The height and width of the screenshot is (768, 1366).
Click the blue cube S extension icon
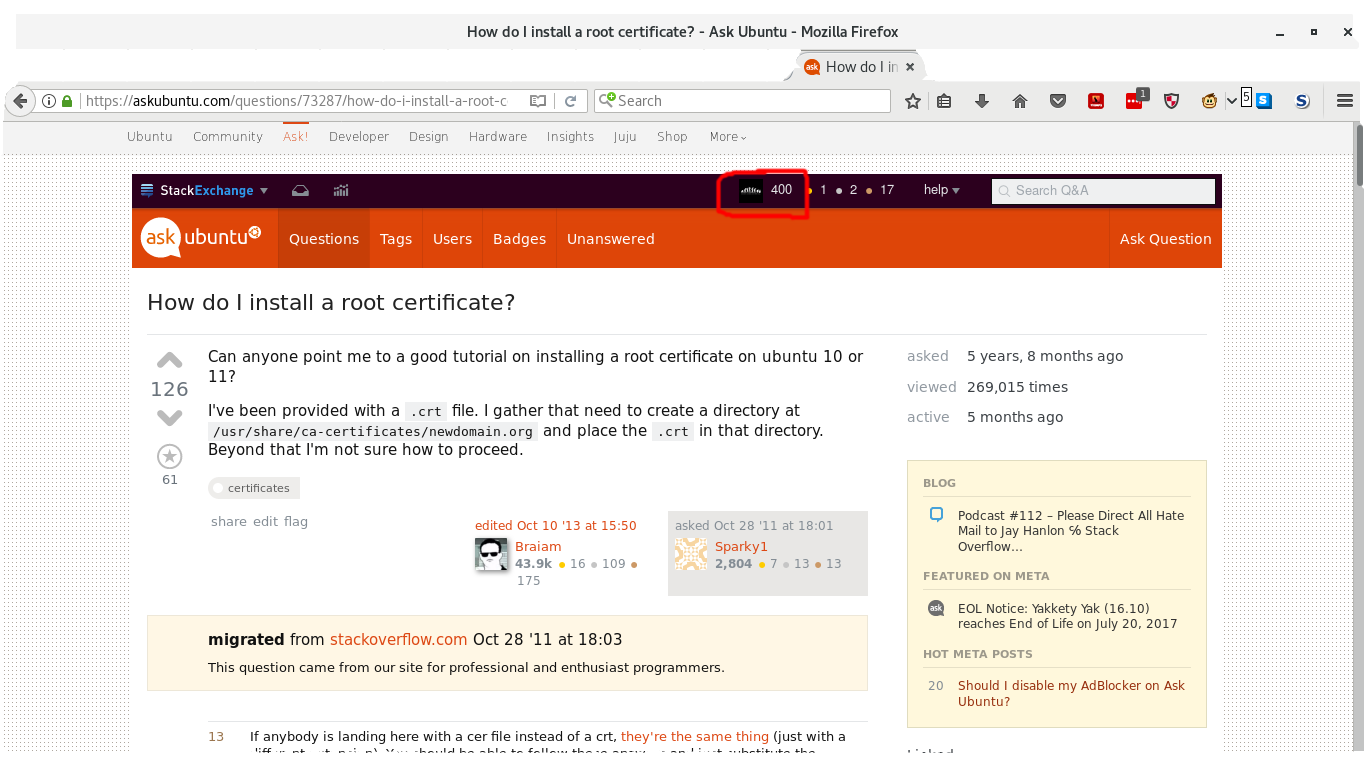(1263, 101)
